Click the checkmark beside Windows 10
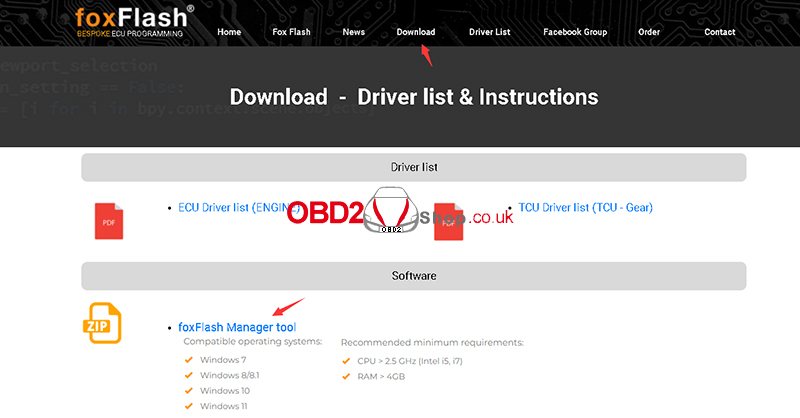The height and width of the screenshot is (418, 800). point(187,391)
